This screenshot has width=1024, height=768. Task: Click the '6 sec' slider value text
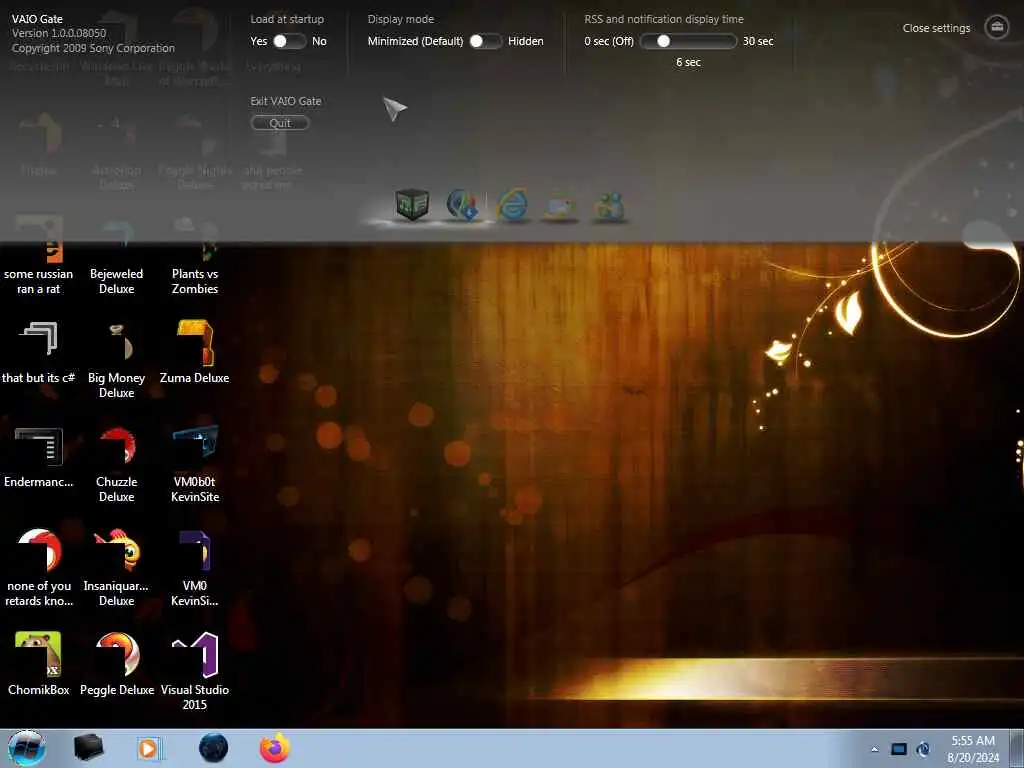pyautogui.click(x=688, y=62)
